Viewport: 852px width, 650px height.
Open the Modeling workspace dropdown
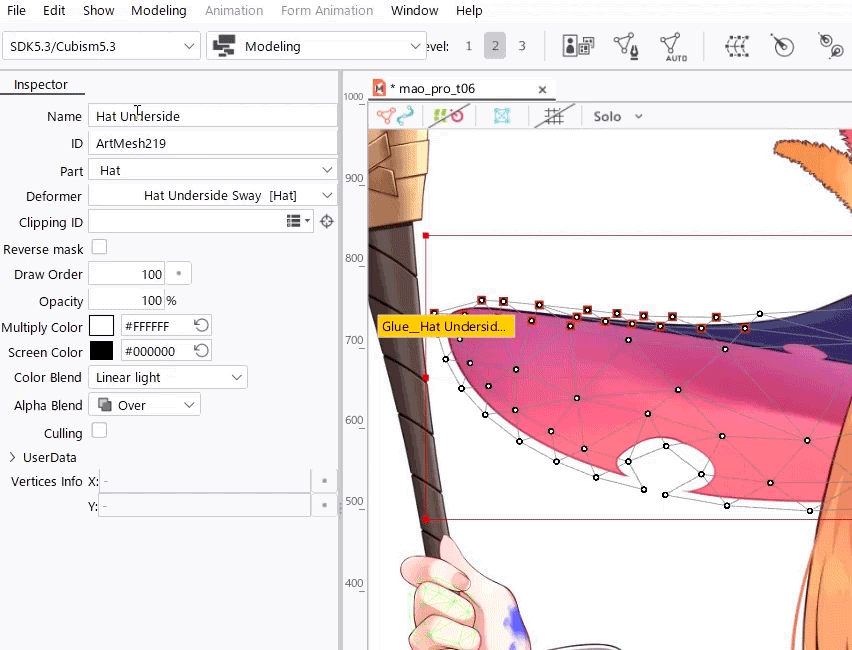[316, 46]
